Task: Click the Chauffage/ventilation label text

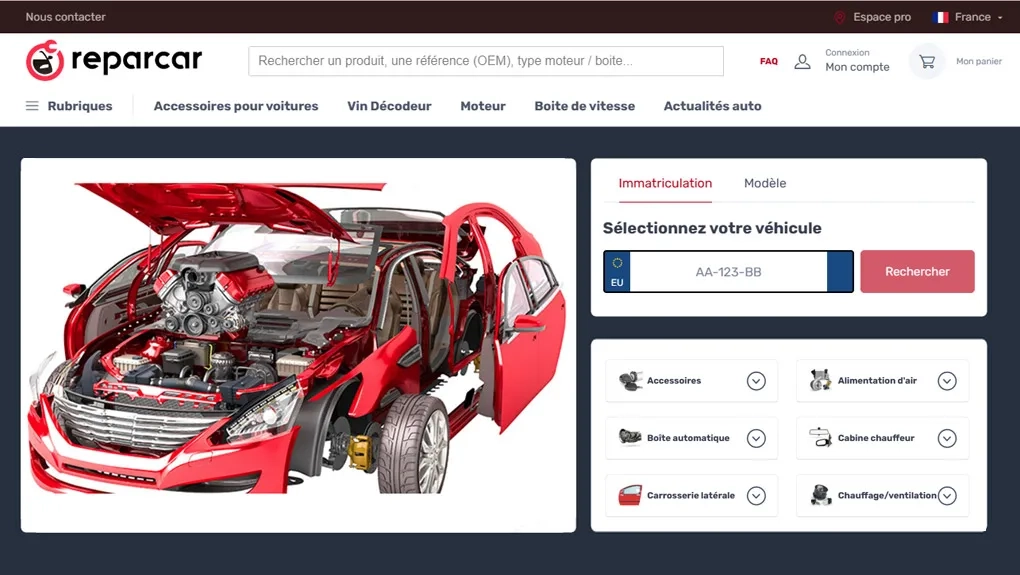Action: (x=887, y=495)
